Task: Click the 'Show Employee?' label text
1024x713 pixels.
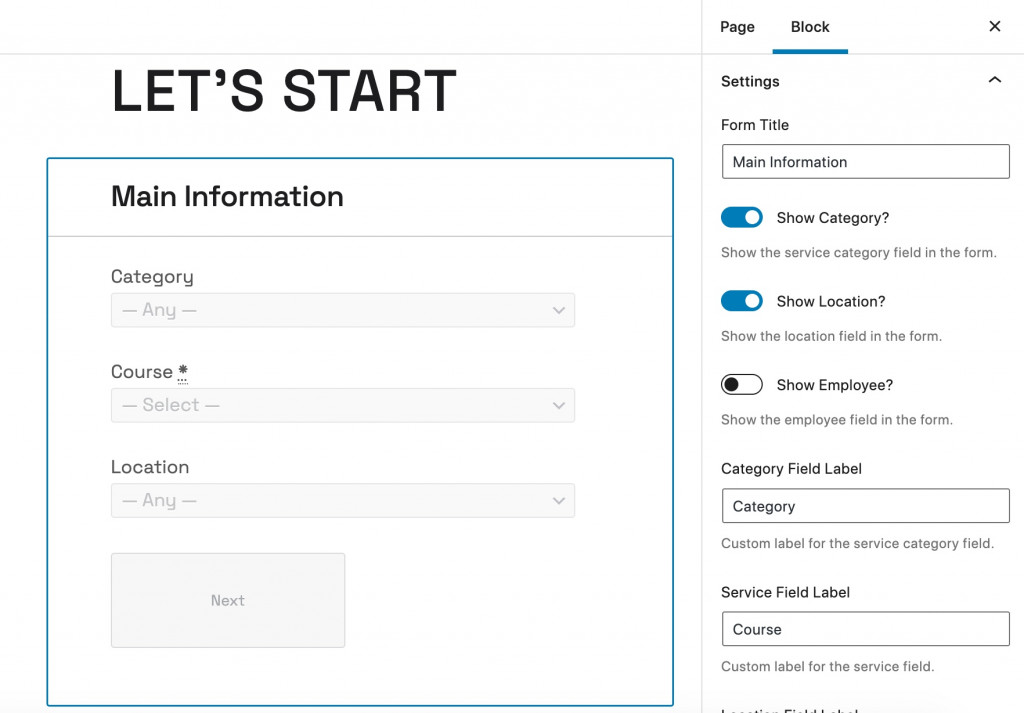Action: 835,385
